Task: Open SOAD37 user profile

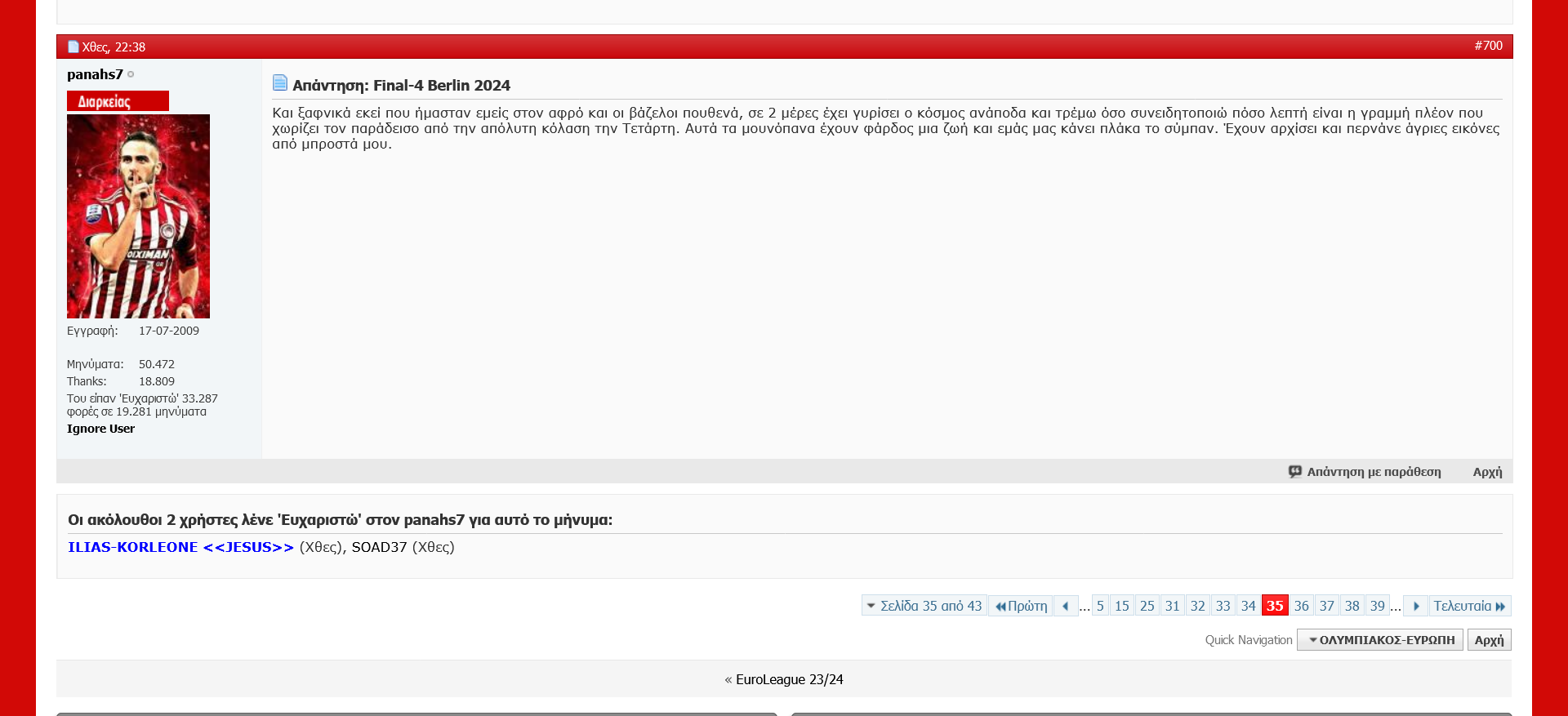Action: click(x=379, y=547)
